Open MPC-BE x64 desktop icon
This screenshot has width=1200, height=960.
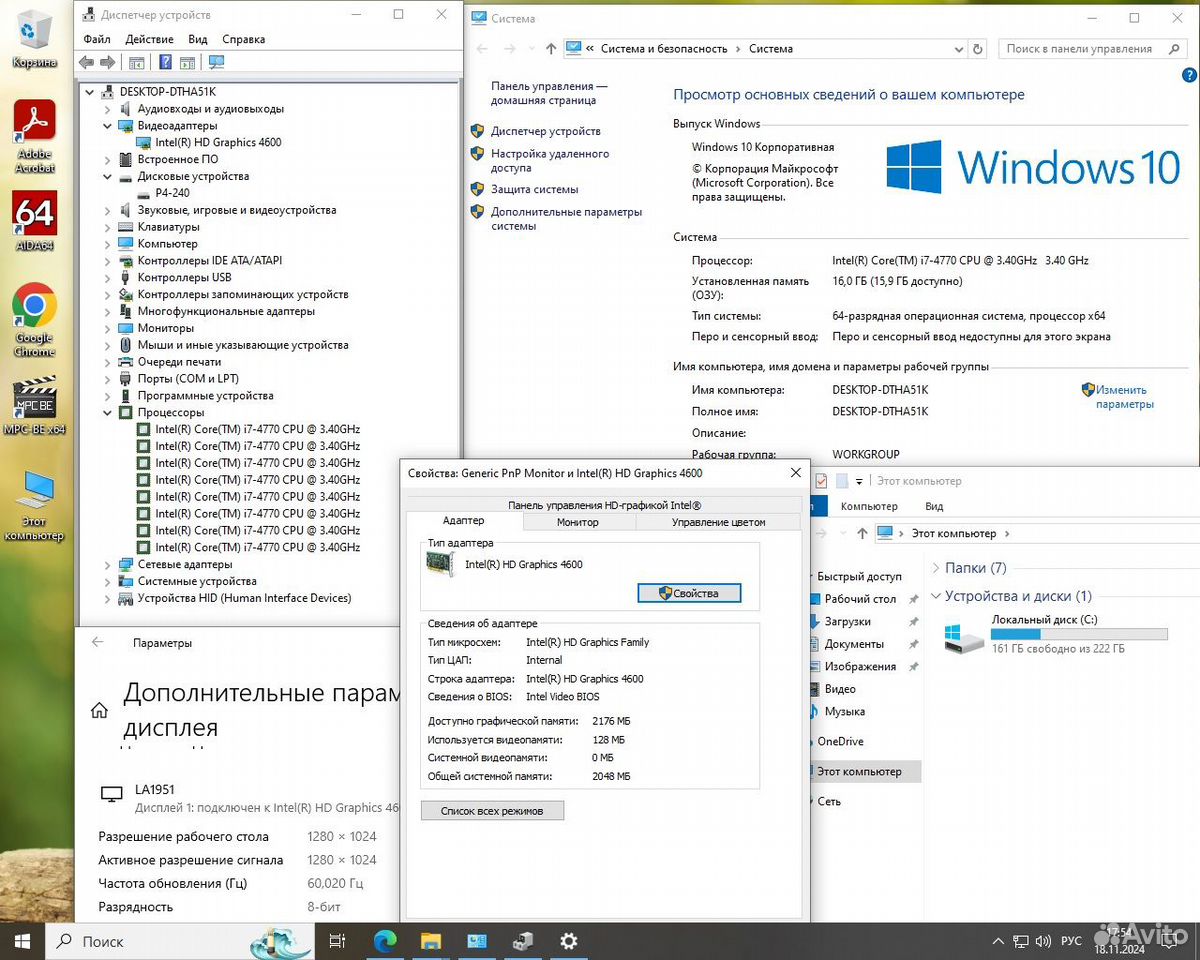(35, 405)
